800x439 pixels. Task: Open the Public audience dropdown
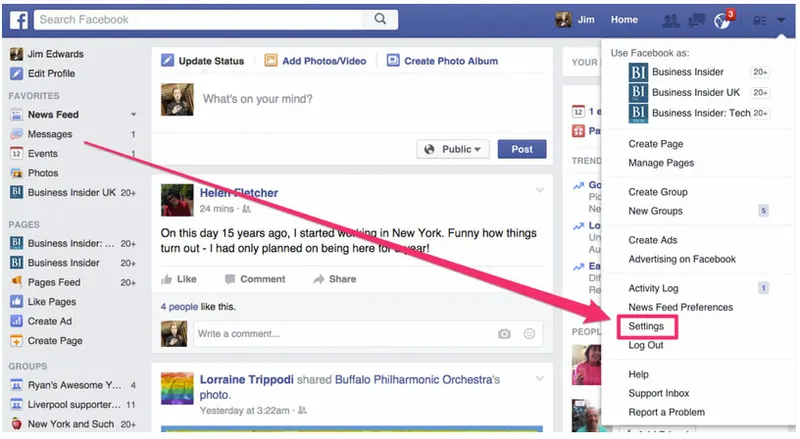tap(453, 149)
